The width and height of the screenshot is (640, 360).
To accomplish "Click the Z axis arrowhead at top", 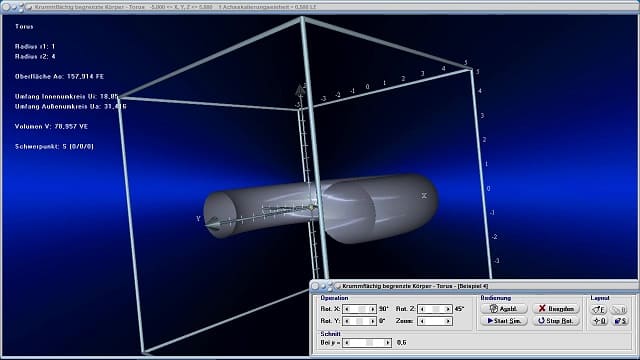I will pyautogui.click(x=300, y=89).
